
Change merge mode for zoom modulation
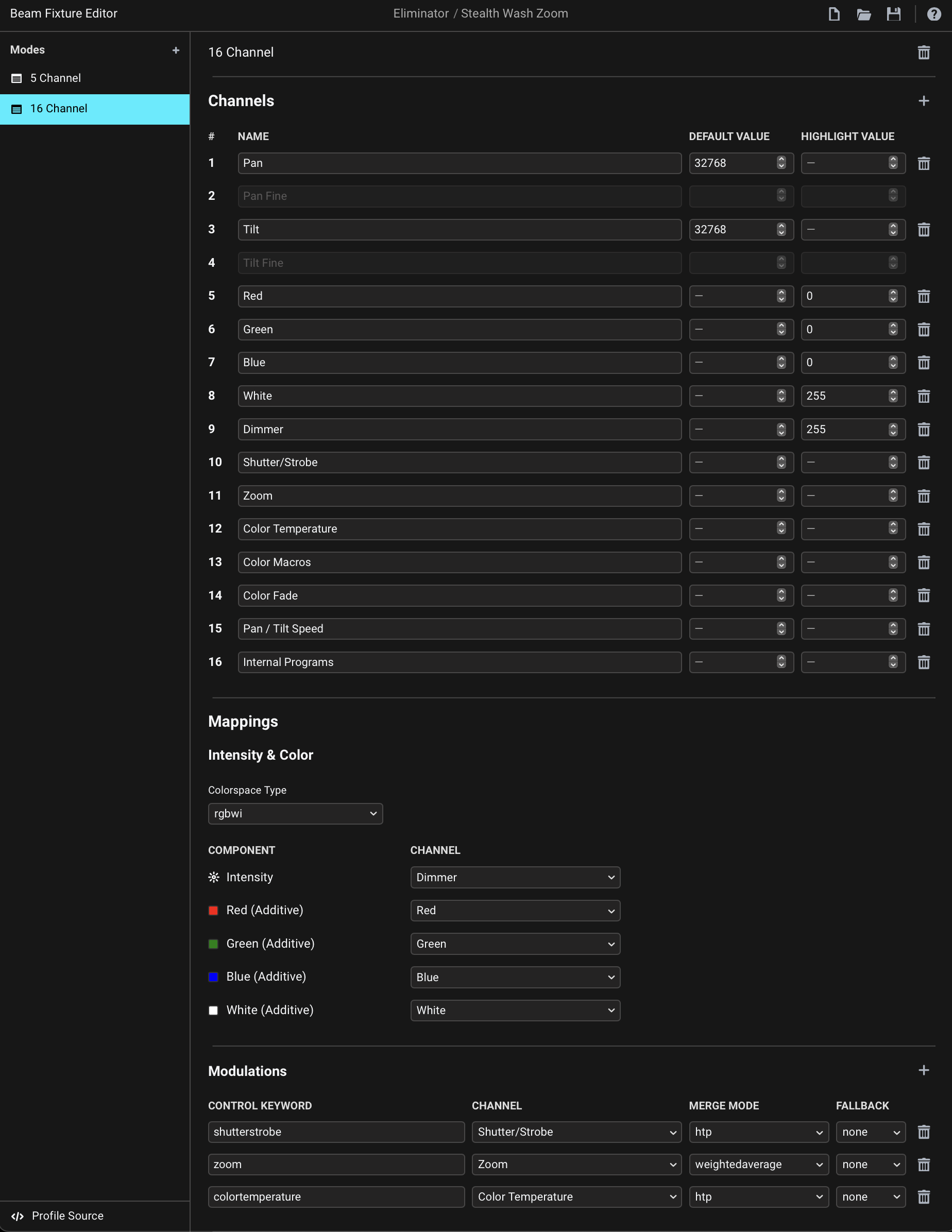pos(758,1165)
